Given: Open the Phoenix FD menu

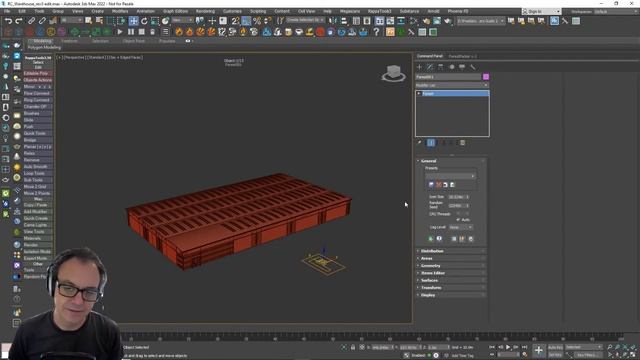Looking at the screenshot, I should (458, 11).
